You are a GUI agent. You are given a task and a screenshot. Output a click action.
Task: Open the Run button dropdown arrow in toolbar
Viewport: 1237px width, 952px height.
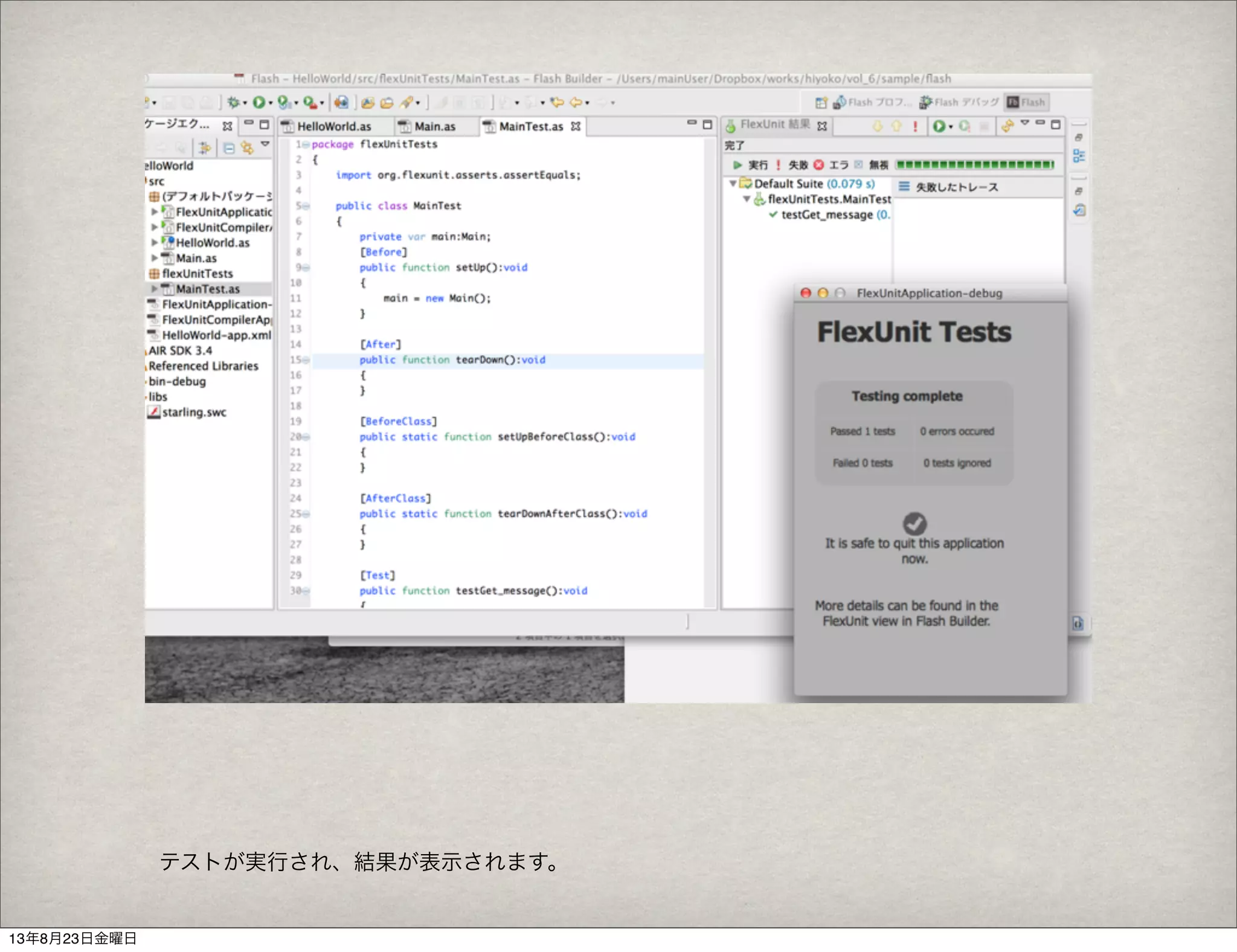tap(271, 103)
